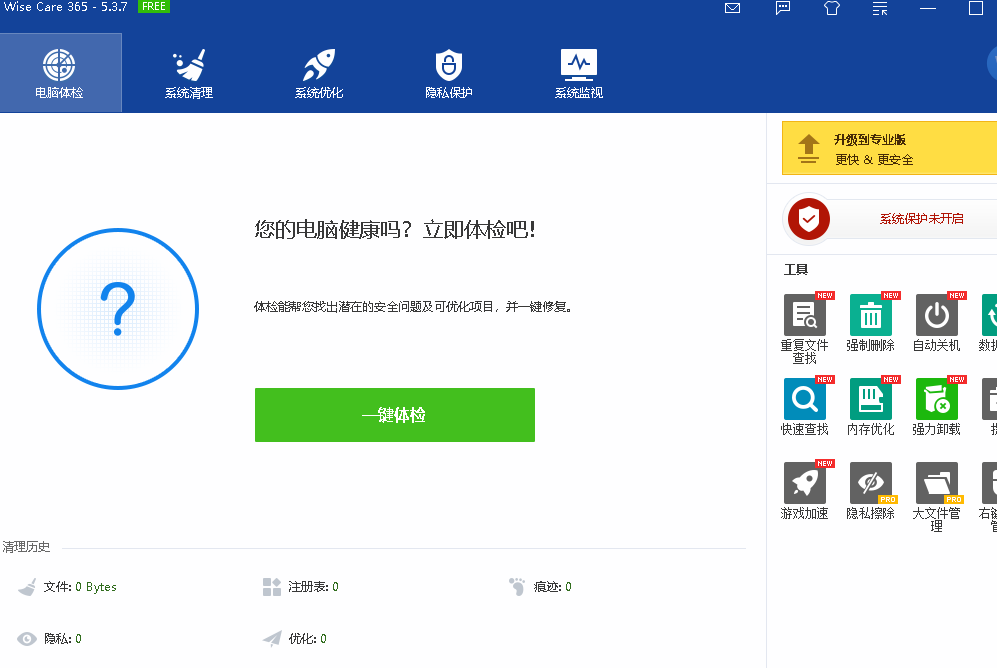Click the 注册表 history icon
The width and height of the screenshot is (997, 668).
(x=272, y=587)
